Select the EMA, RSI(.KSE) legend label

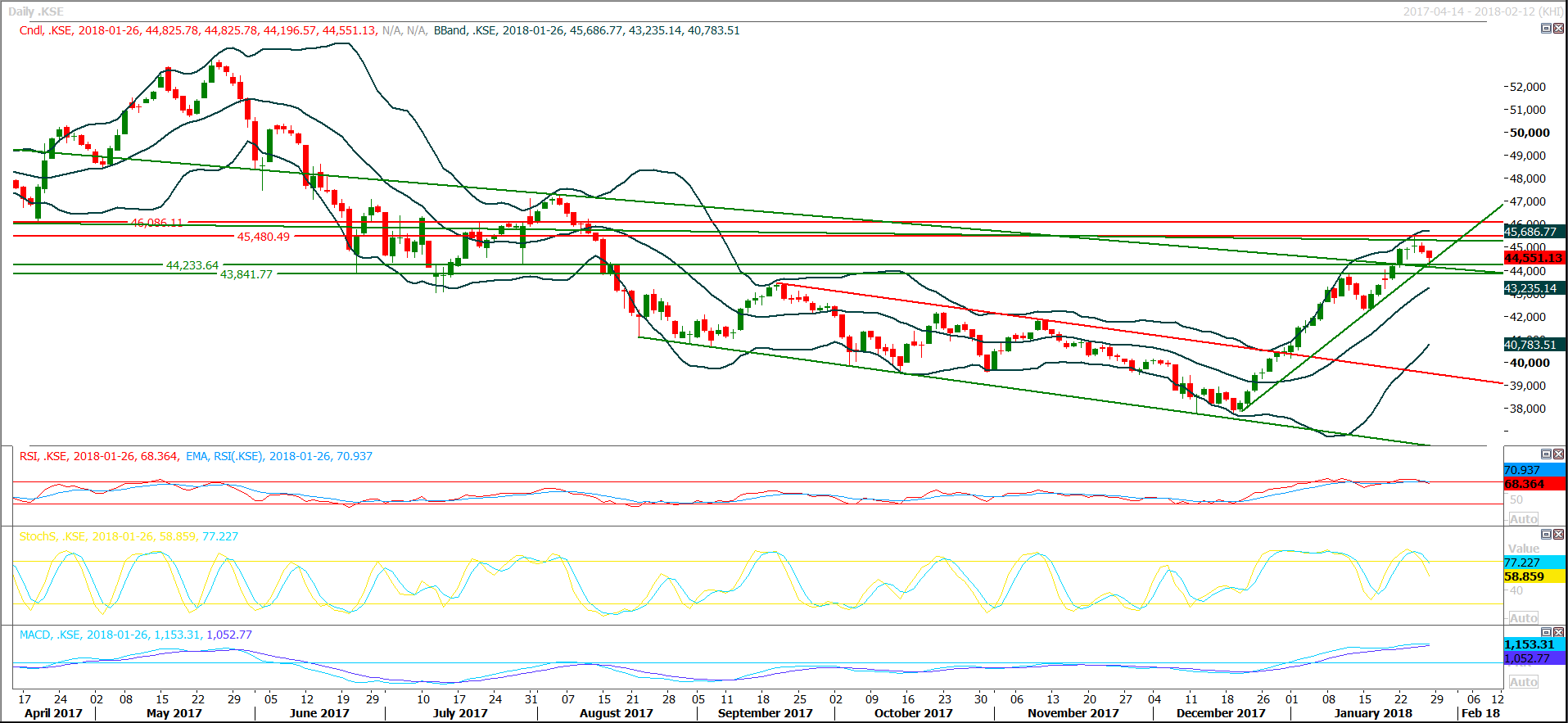279,456
